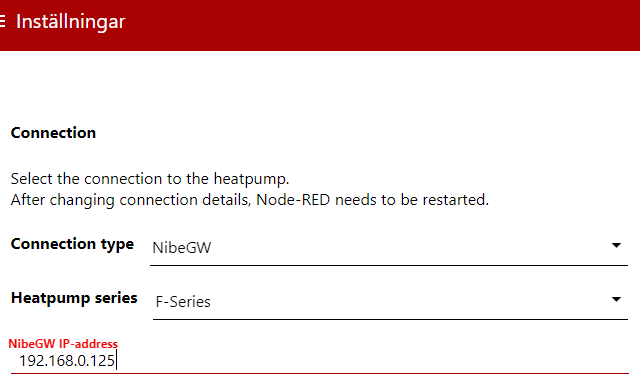Click the Heatpump series label
Screen dimensions: 640x383
tap(74, 298)
